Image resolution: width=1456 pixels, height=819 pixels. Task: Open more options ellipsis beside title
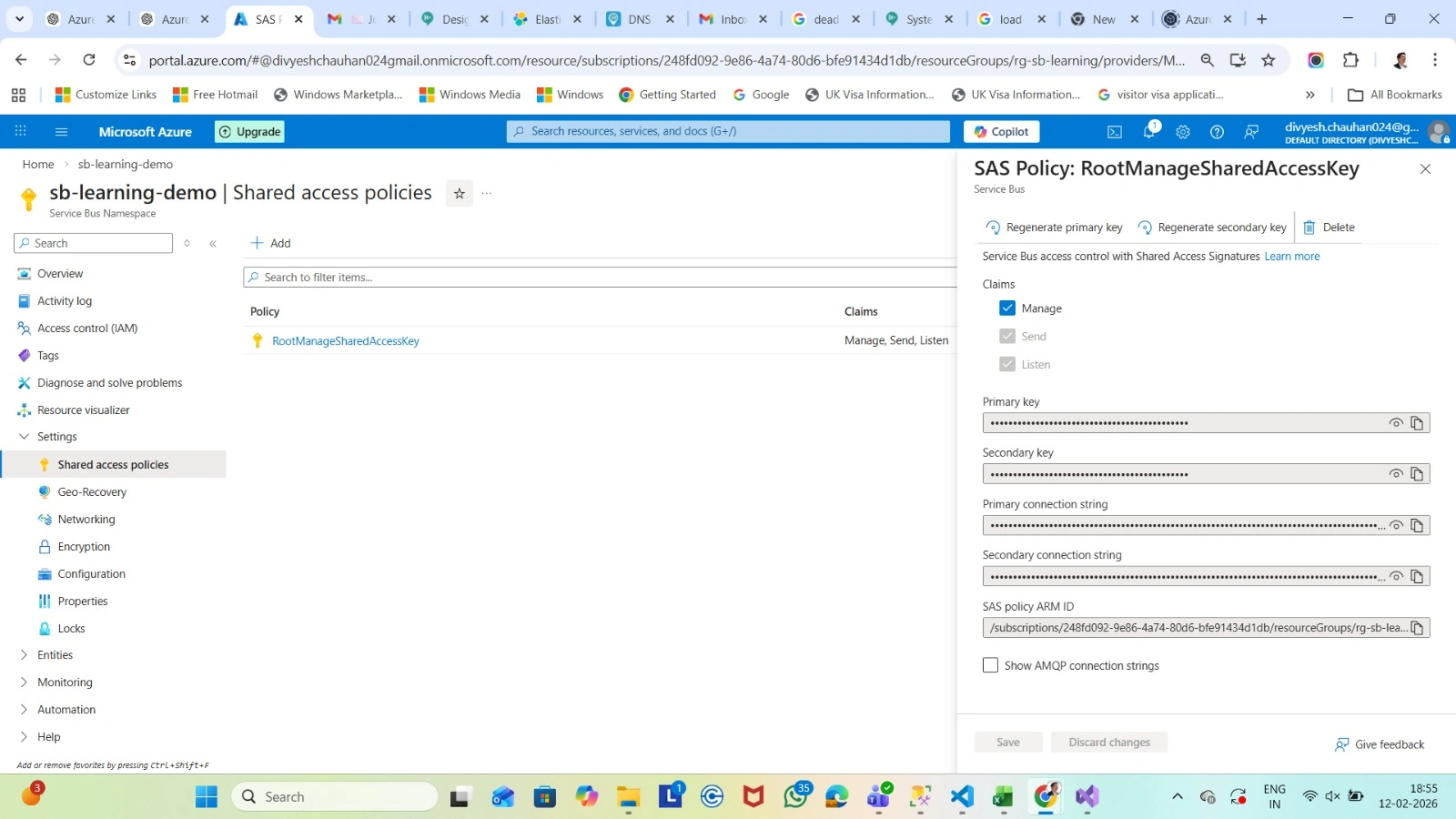point(487,193)
